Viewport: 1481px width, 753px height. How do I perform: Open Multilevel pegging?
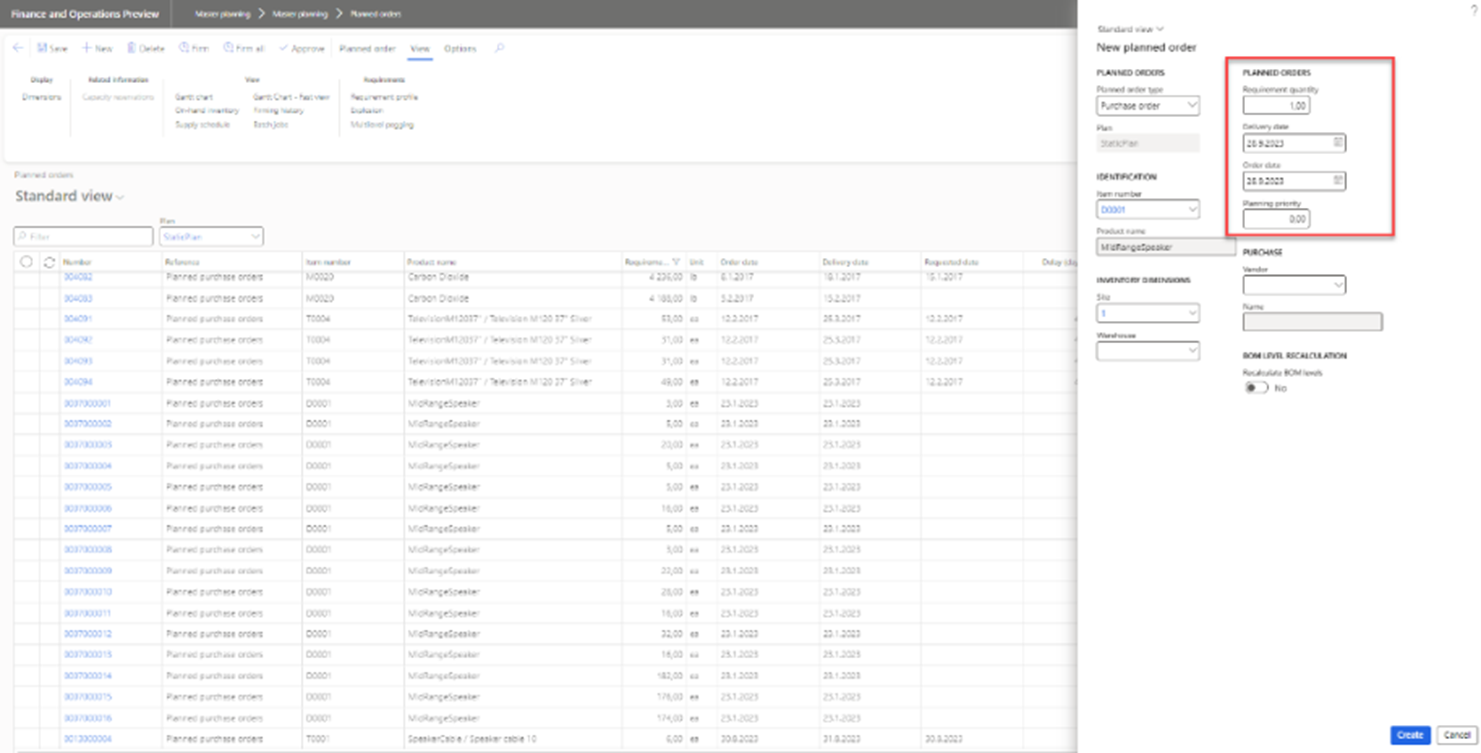coord(382,125)
